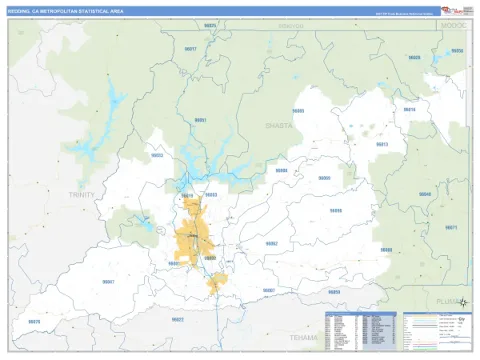Viewport: 480px width, 360px height.
Task: Click the small orange Anderson city area
Action: pos(217,283)
